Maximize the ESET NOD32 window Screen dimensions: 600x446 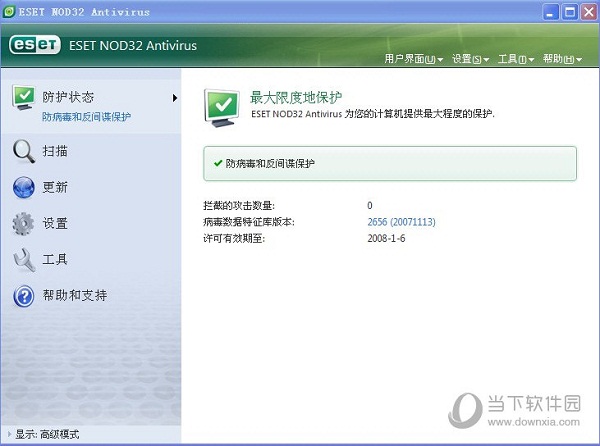click(x=570, y=13)
